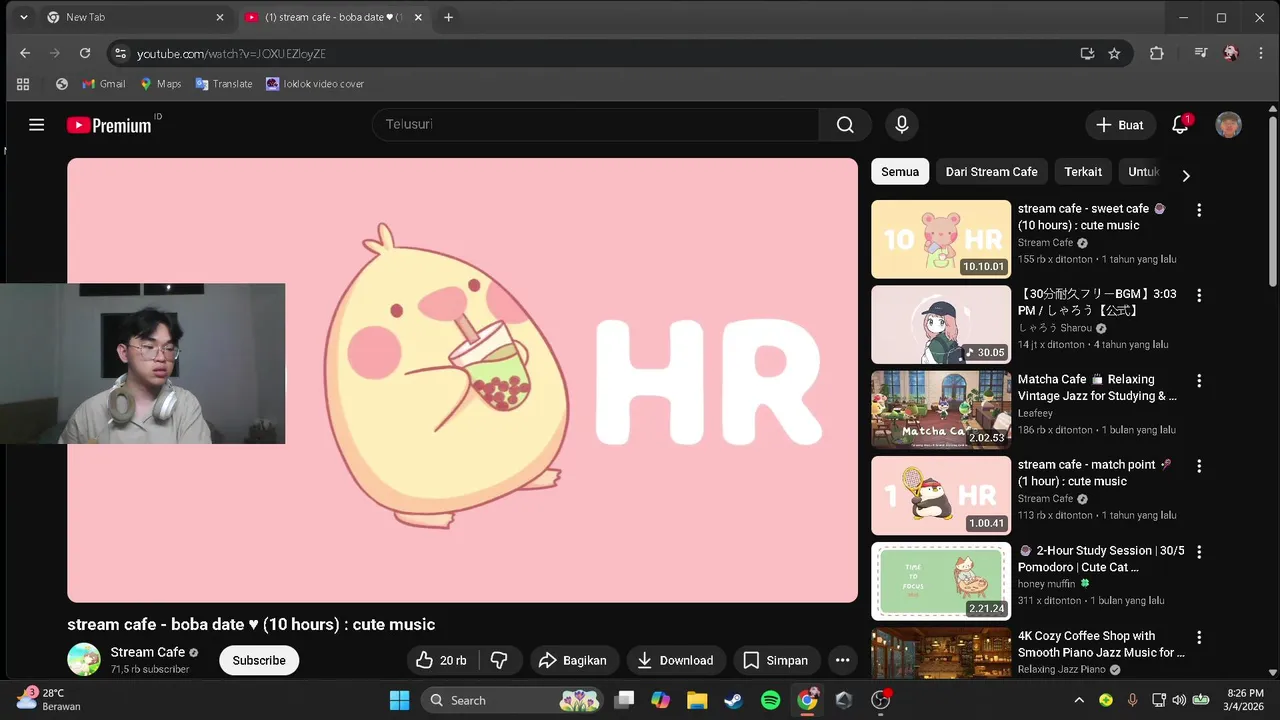
Task: Click the Bagikan share button
Action: click(x=573, y=660)
